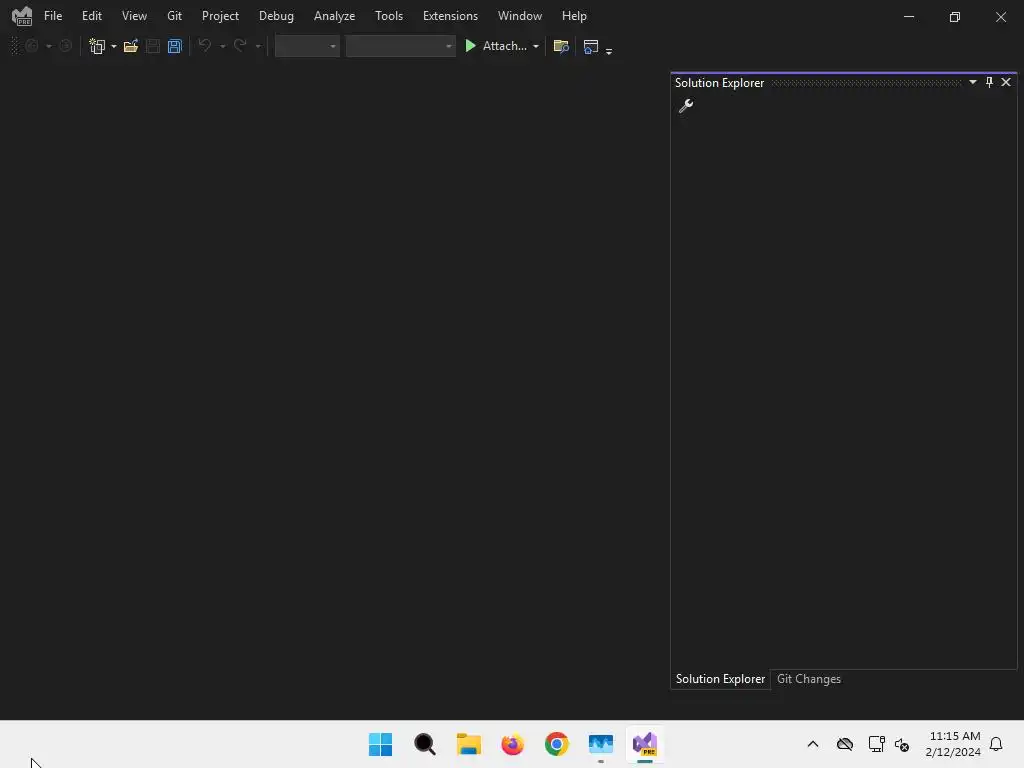The height and width of the screenshot is (768, 1024).
Task: Minimize the Visual Studio window
Action: pos(908,16)
